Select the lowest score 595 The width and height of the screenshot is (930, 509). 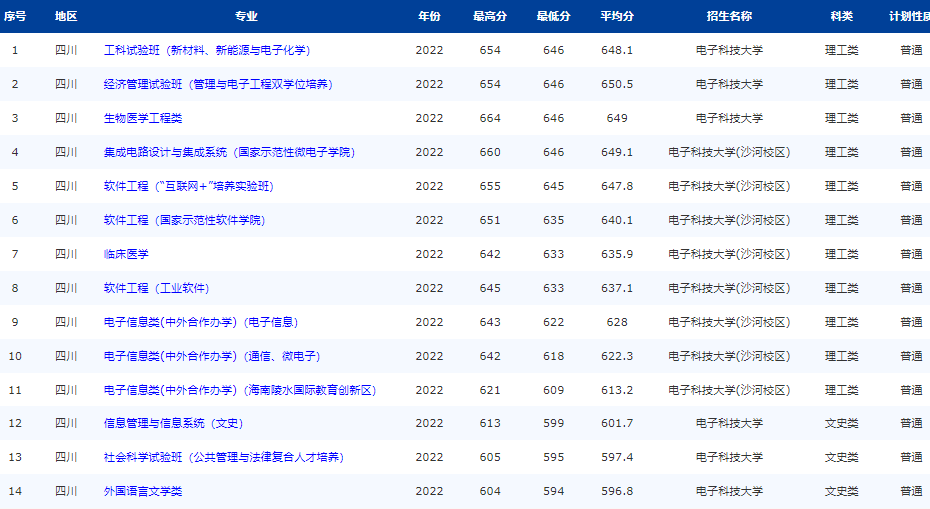(553, 457)
